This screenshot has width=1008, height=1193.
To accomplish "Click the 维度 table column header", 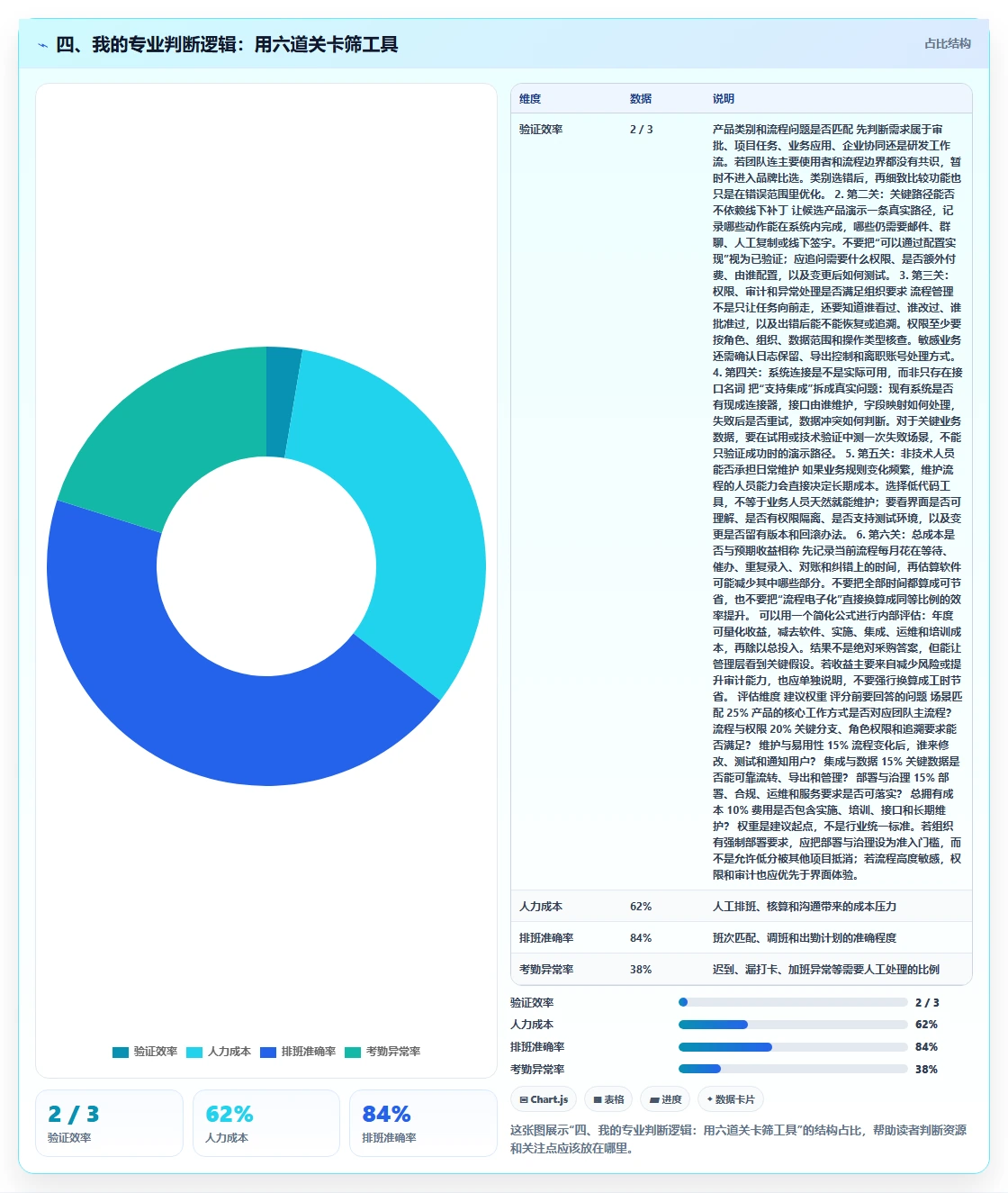I will tap(530, 99).
